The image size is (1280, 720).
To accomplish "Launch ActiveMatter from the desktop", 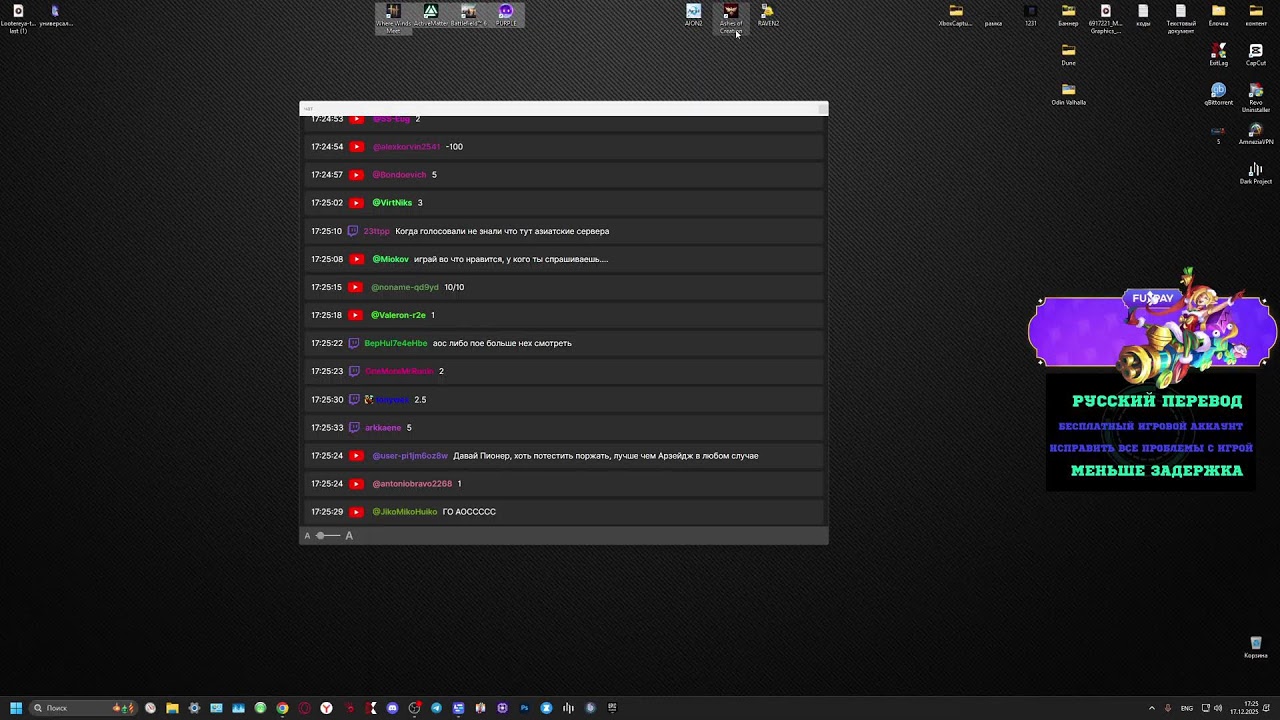I will [x=431, y=15].
